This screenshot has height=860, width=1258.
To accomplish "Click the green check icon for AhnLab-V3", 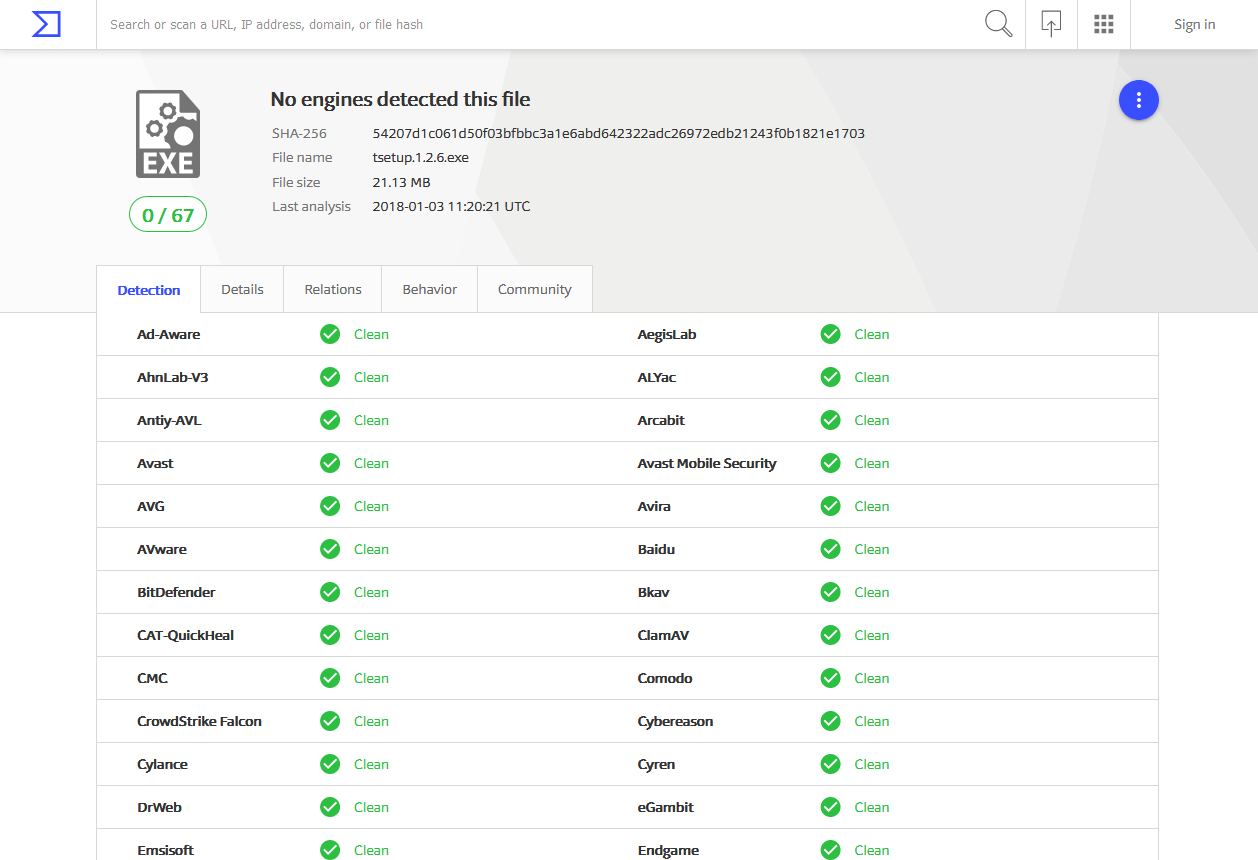I will pyautogui.click(x=330, y=377).
